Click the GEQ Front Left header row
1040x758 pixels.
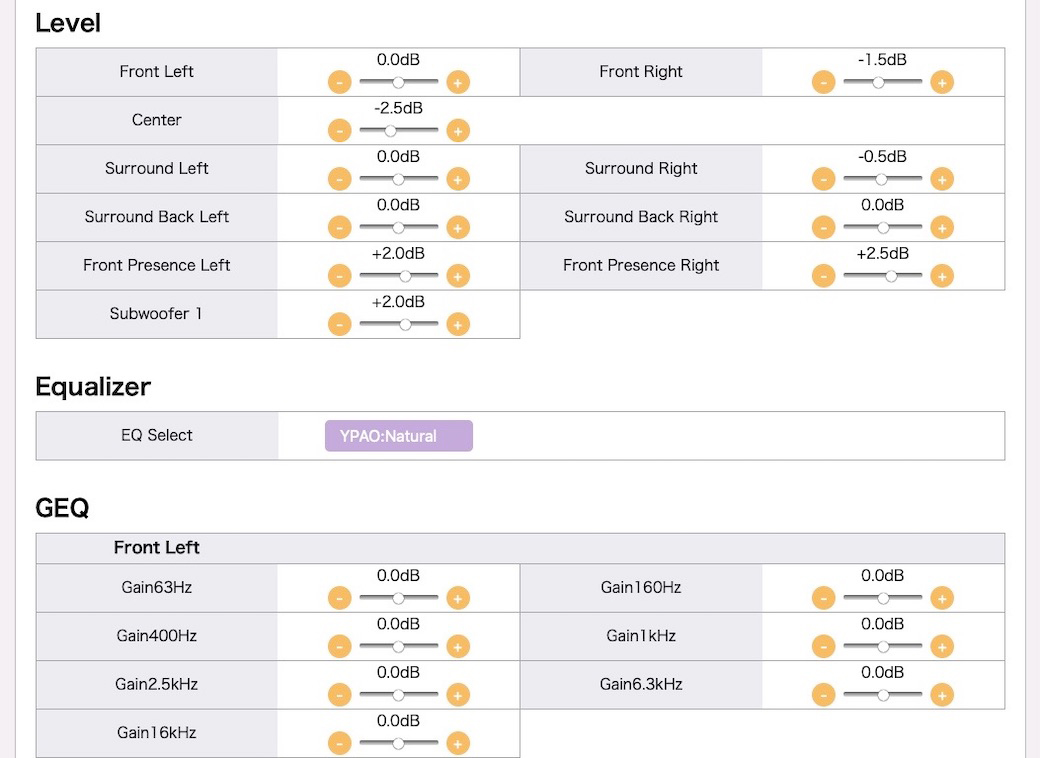point(520,548)
